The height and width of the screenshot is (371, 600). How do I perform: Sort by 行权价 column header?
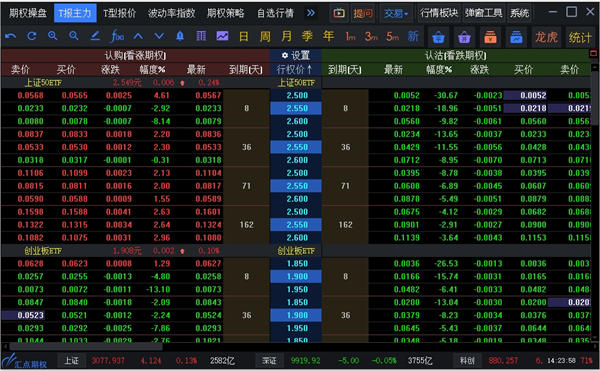[295, 70]
